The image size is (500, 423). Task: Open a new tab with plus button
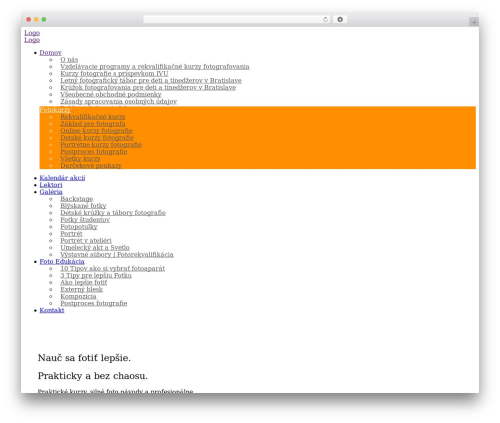click(474, 22)
